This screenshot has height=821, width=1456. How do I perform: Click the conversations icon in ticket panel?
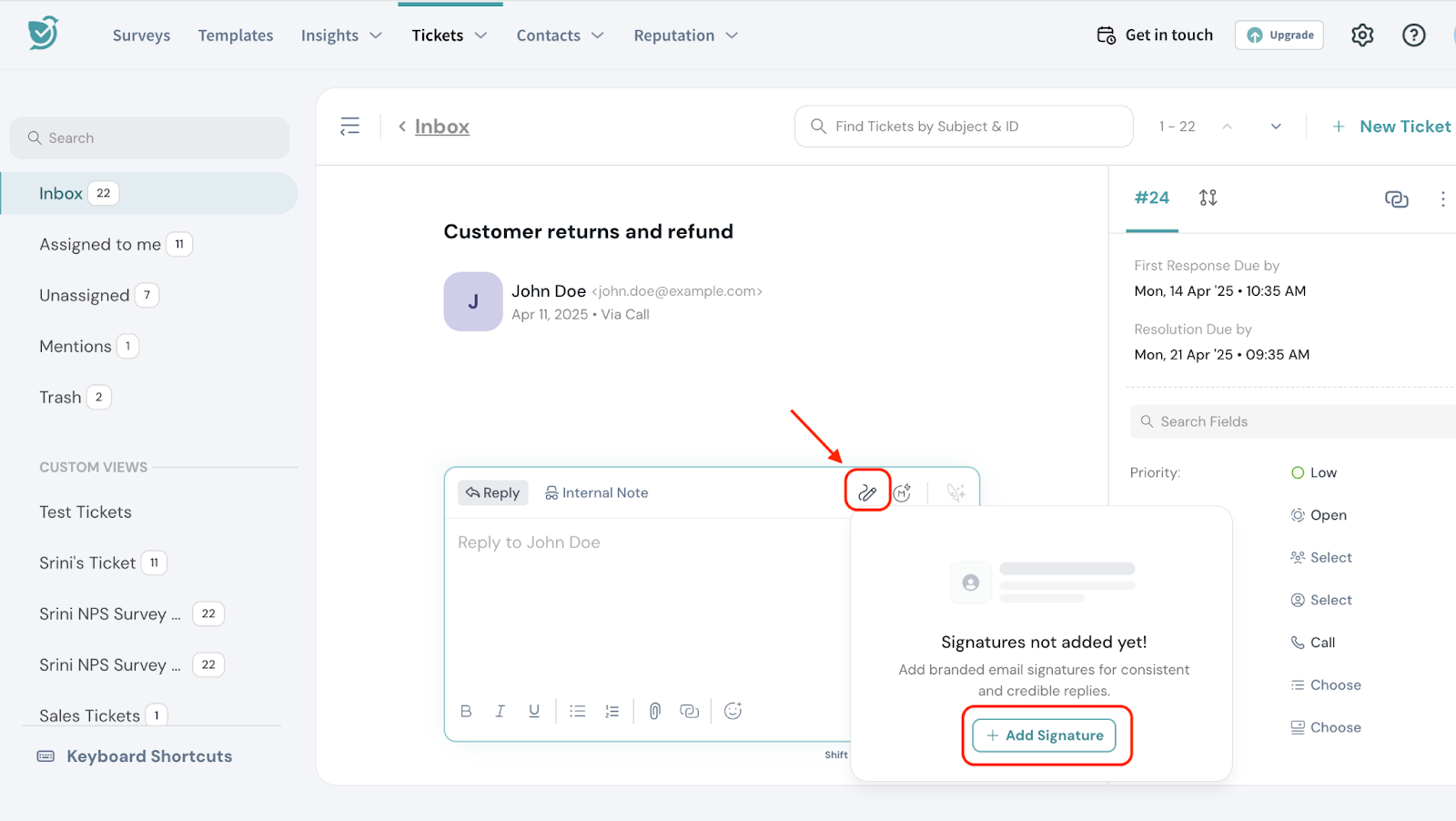1396,198
